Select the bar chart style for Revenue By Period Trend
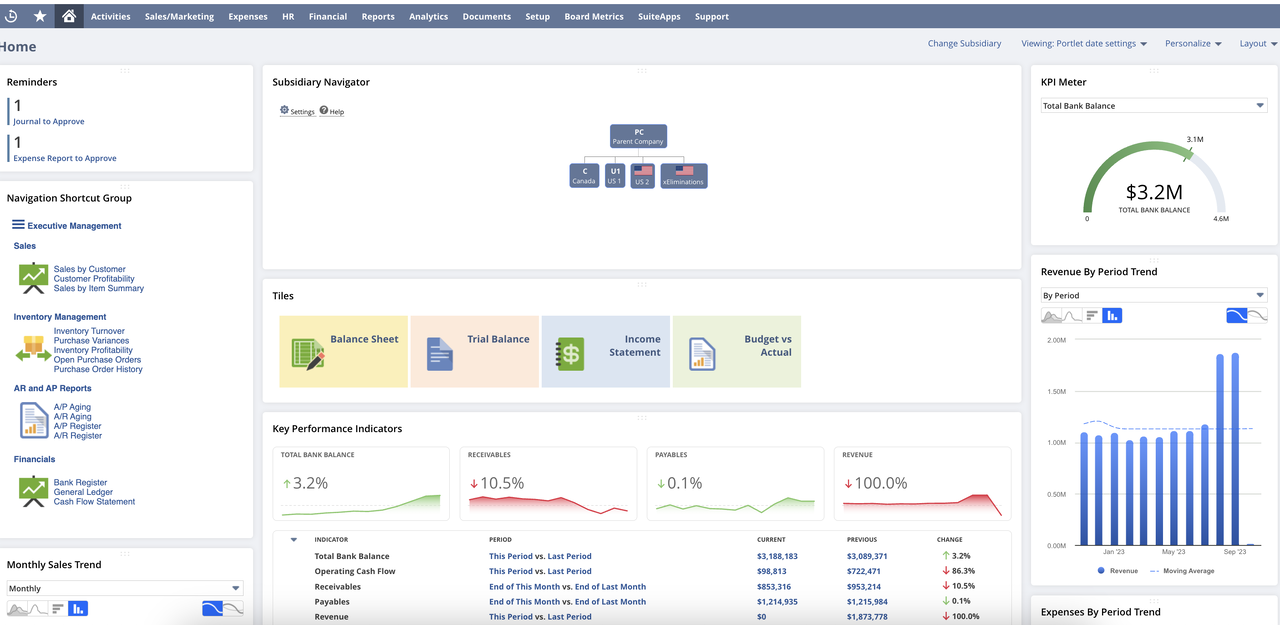Viewport: 1280px width, 625px height. point(1112,315)
